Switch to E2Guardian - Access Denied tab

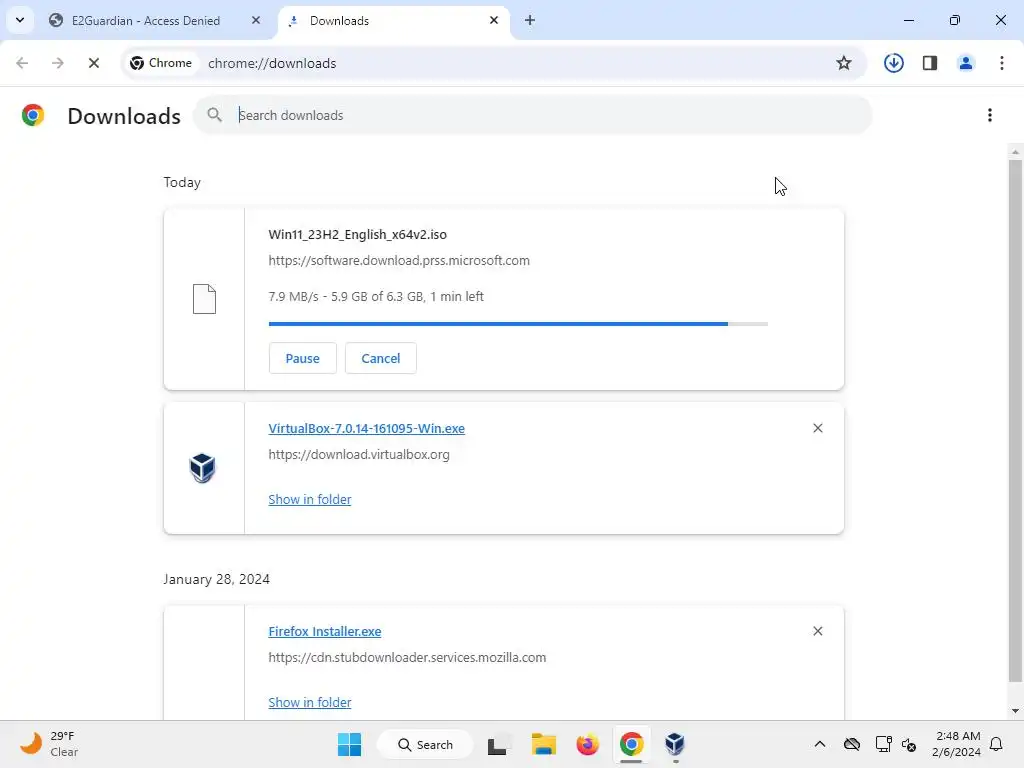[145, 21]
